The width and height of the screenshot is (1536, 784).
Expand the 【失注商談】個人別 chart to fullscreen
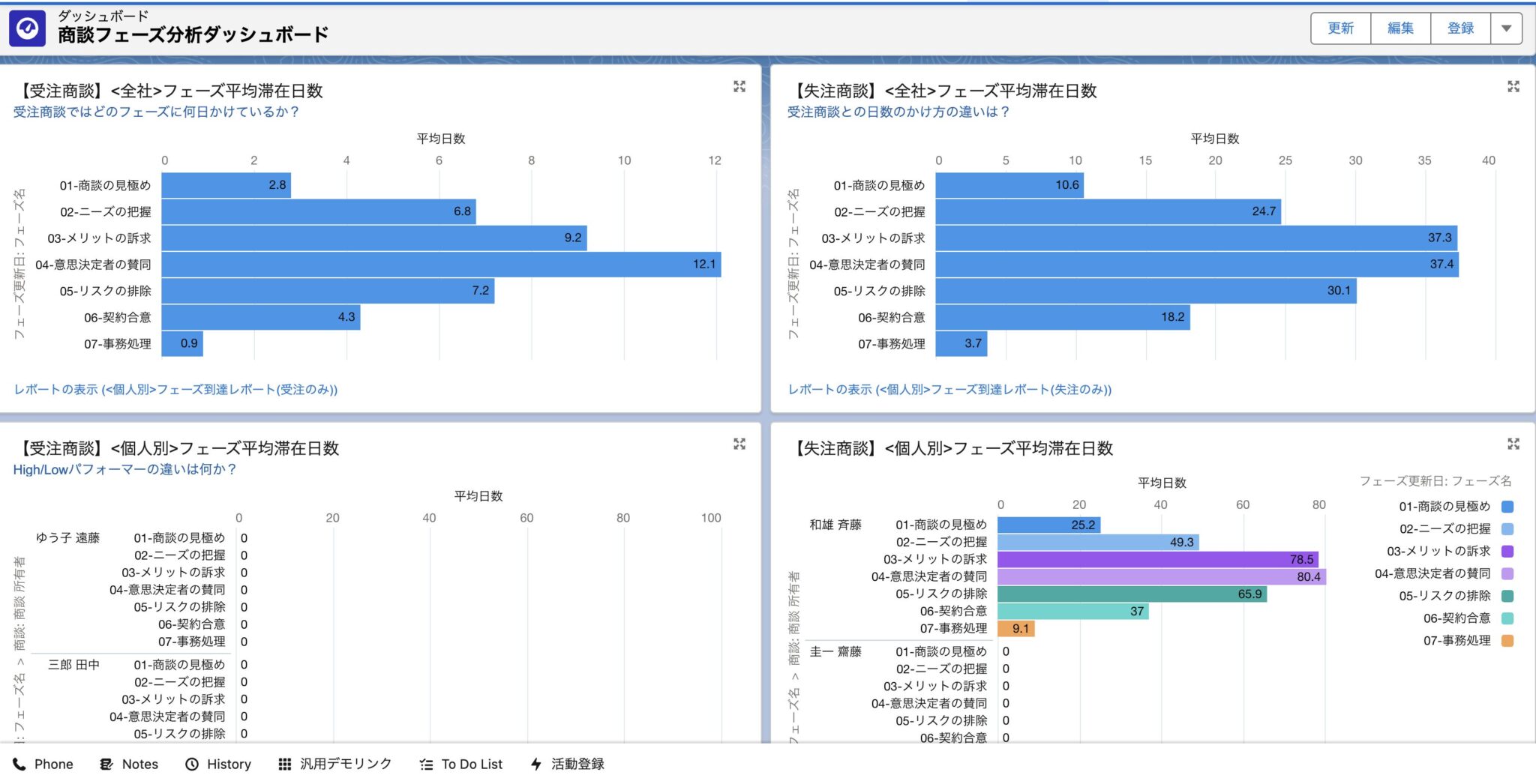point(1514,444)
